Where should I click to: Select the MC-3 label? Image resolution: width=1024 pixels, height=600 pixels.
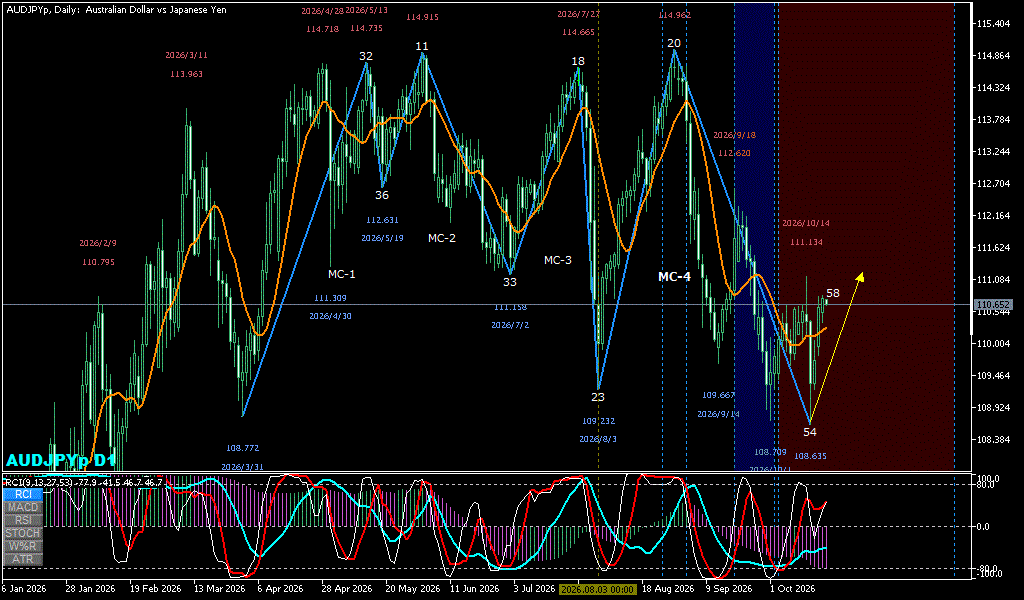(x=558, y=261)
